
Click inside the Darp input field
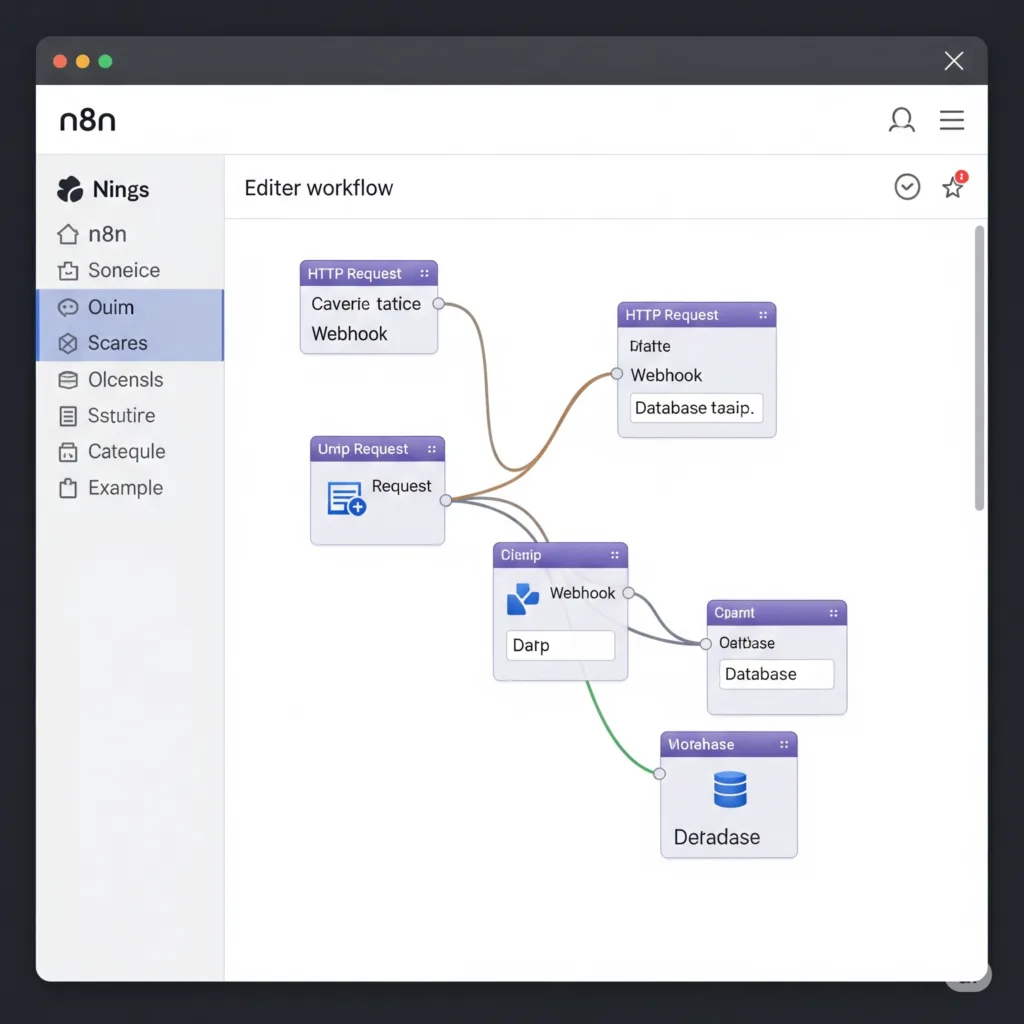[x=560, y=645]
